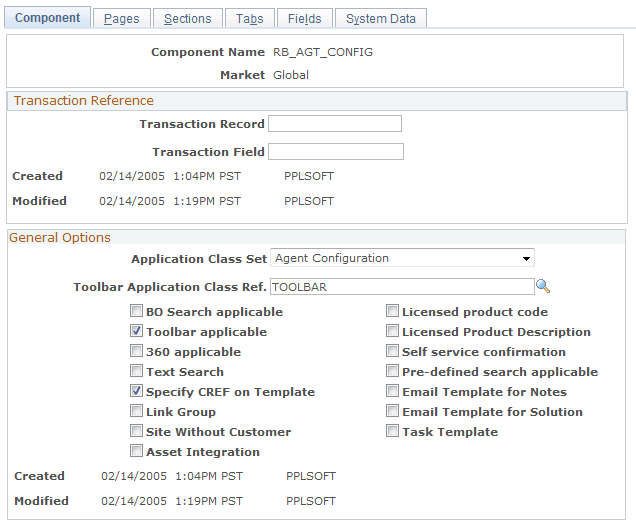The image size is (636, 528).
Task: Click the Transaction Field input box
Action: tap(336, 152)
